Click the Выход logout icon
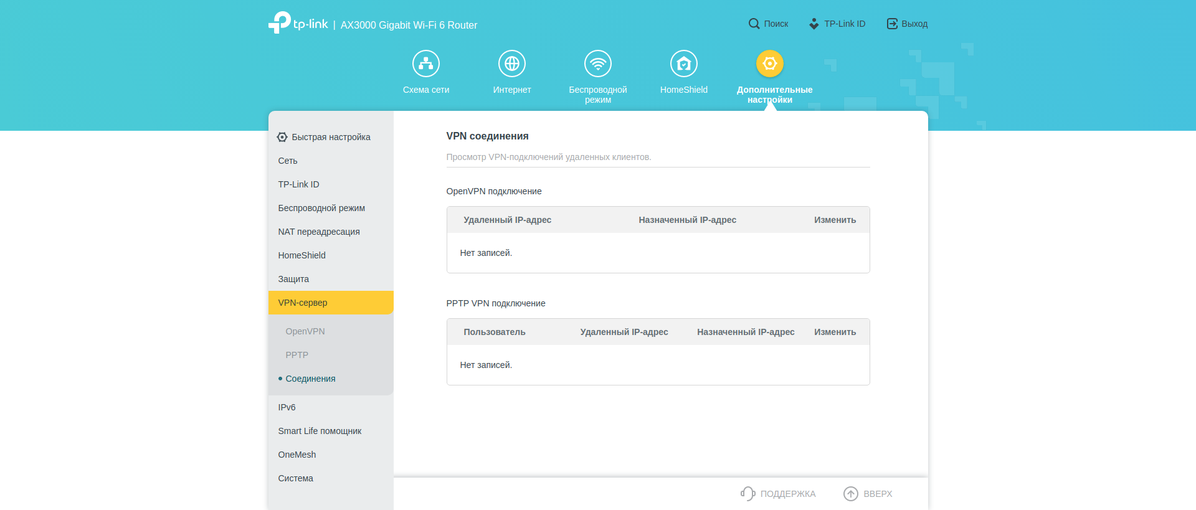The image size is (1196, 510). pos(892,24)
